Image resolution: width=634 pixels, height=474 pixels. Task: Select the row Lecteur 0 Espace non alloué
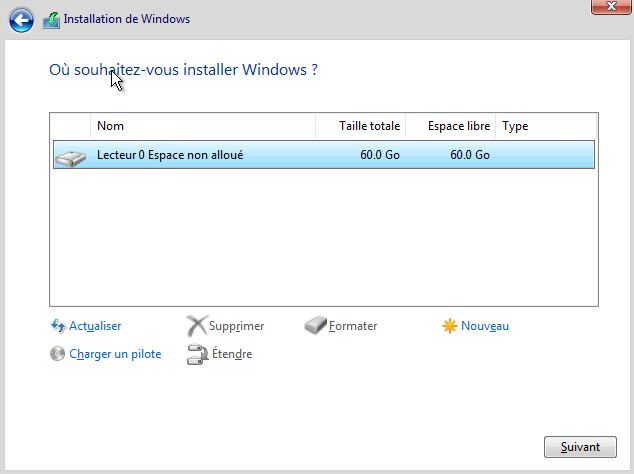click(x=324, y=154)
